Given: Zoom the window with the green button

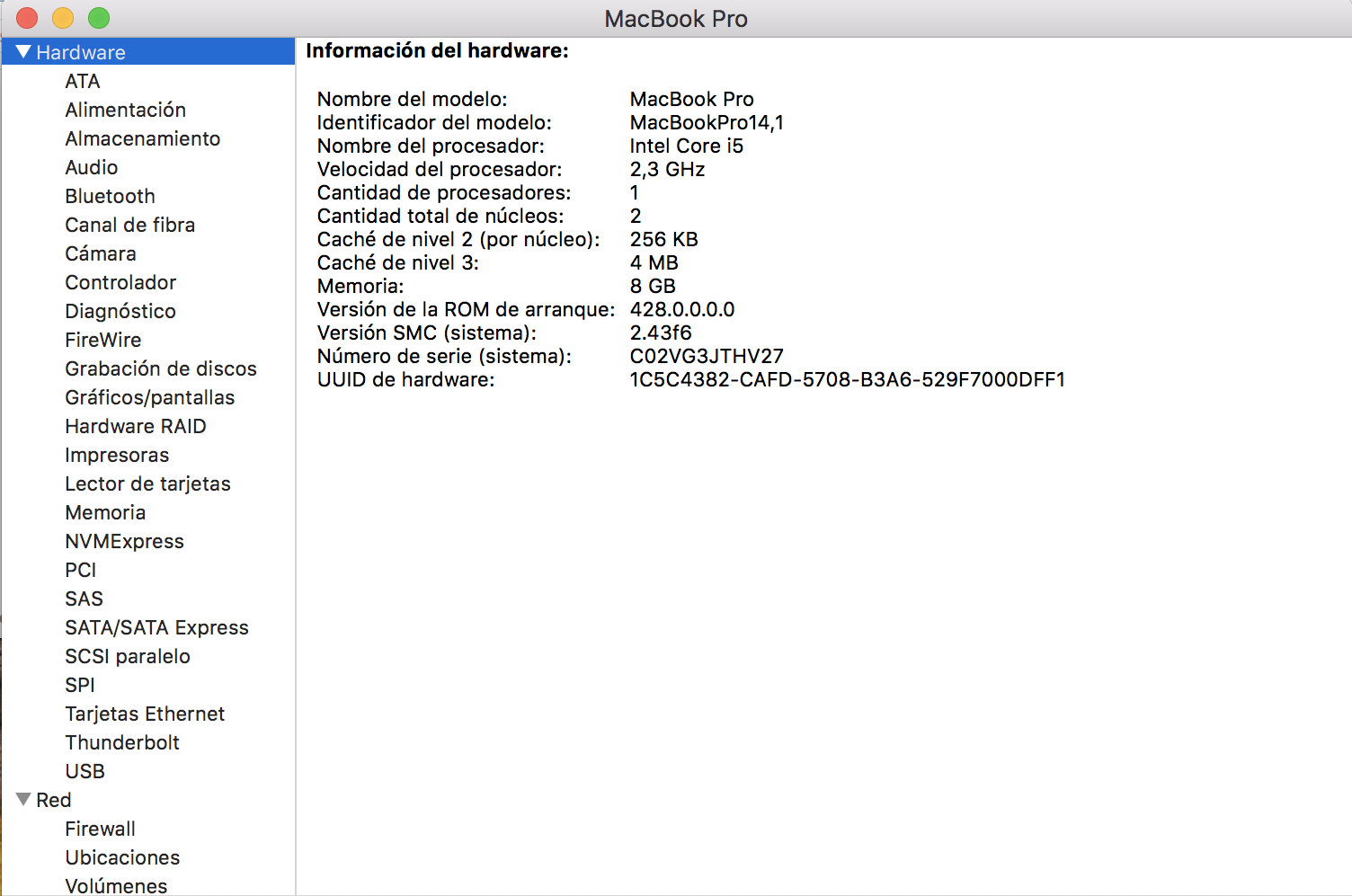Looking at the screenshot, I should [99, 18].
